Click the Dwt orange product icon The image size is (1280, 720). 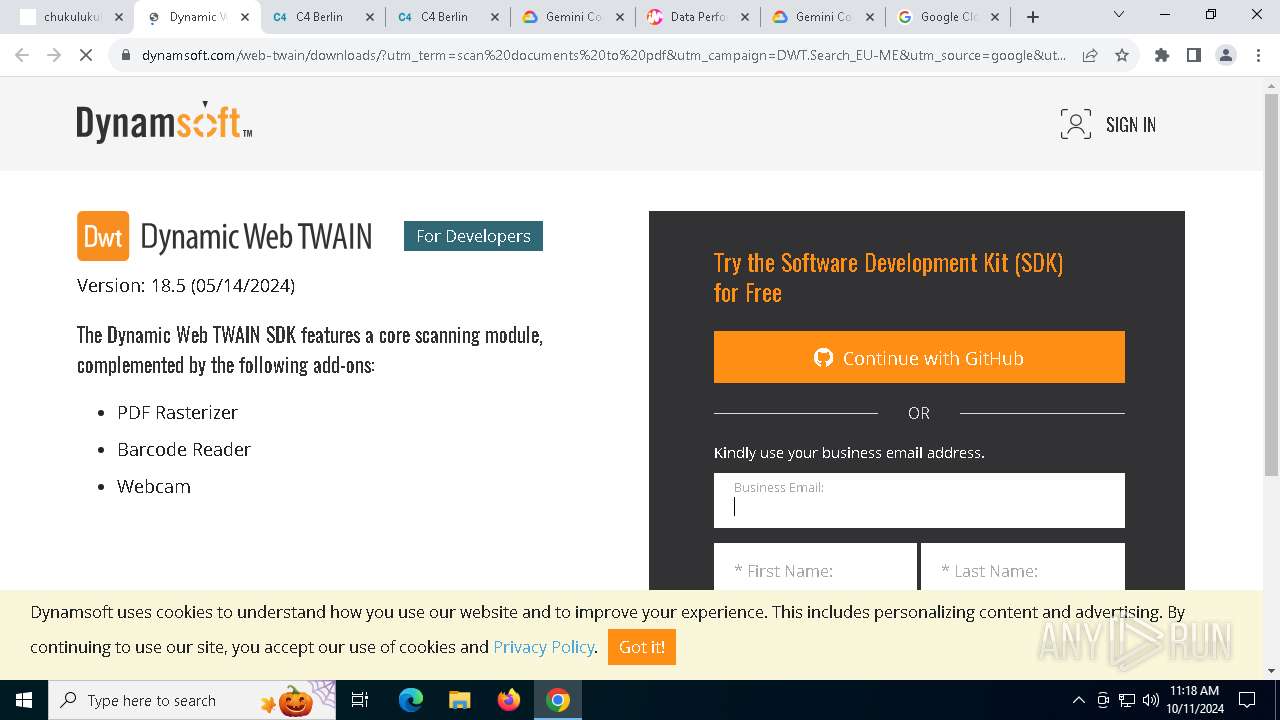coord(103,236)
